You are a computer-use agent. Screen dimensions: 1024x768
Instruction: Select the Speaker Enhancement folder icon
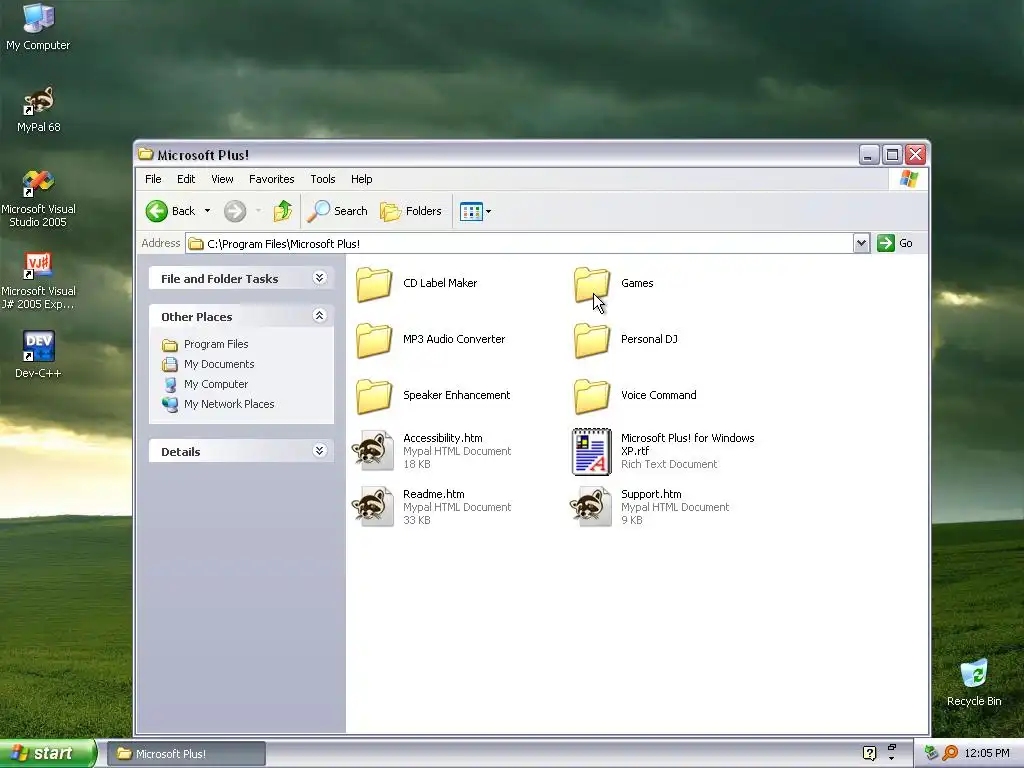(x=374, y=396)
